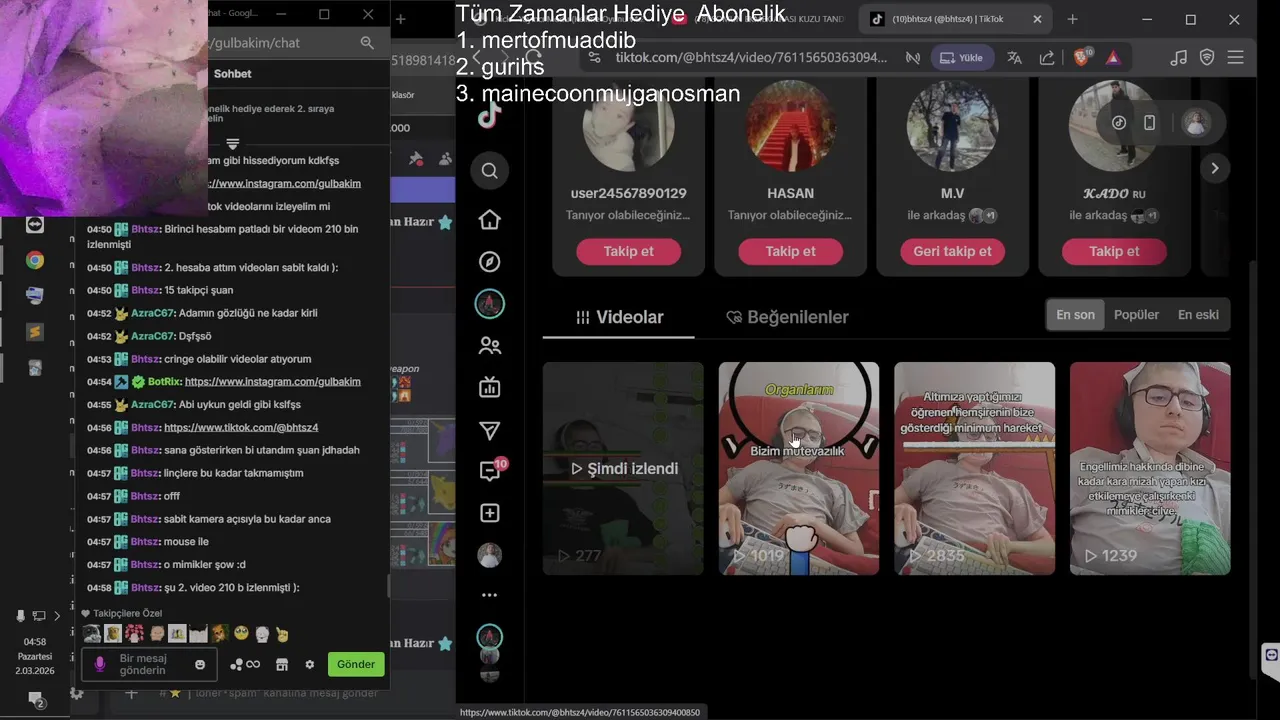Close the bhtsz4 TikTok browser tab

click(1036, 19)
